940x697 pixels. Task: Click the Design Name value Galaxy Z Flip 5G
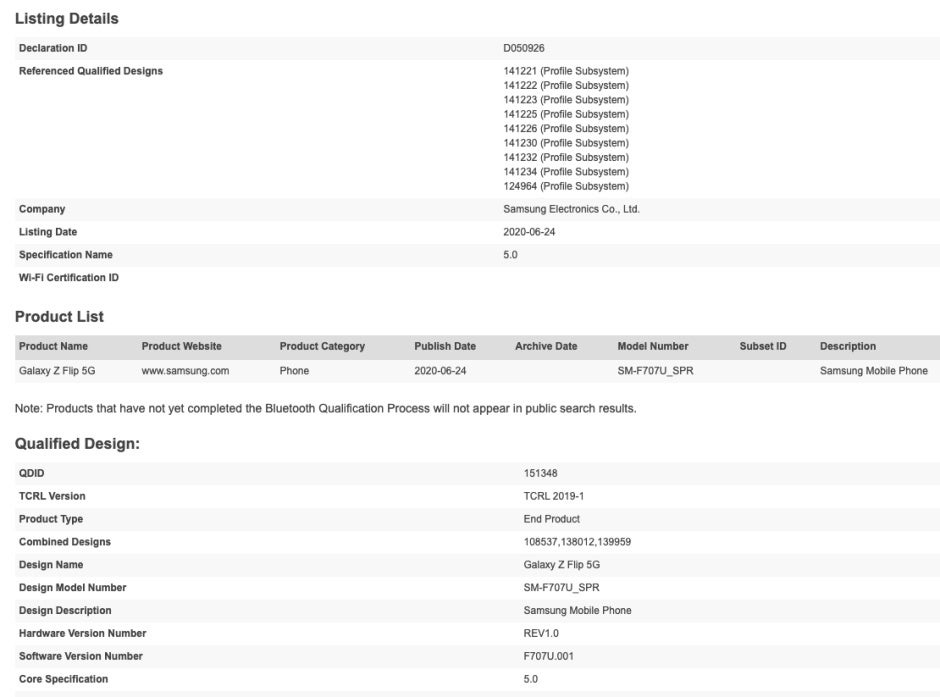point(561,565)
